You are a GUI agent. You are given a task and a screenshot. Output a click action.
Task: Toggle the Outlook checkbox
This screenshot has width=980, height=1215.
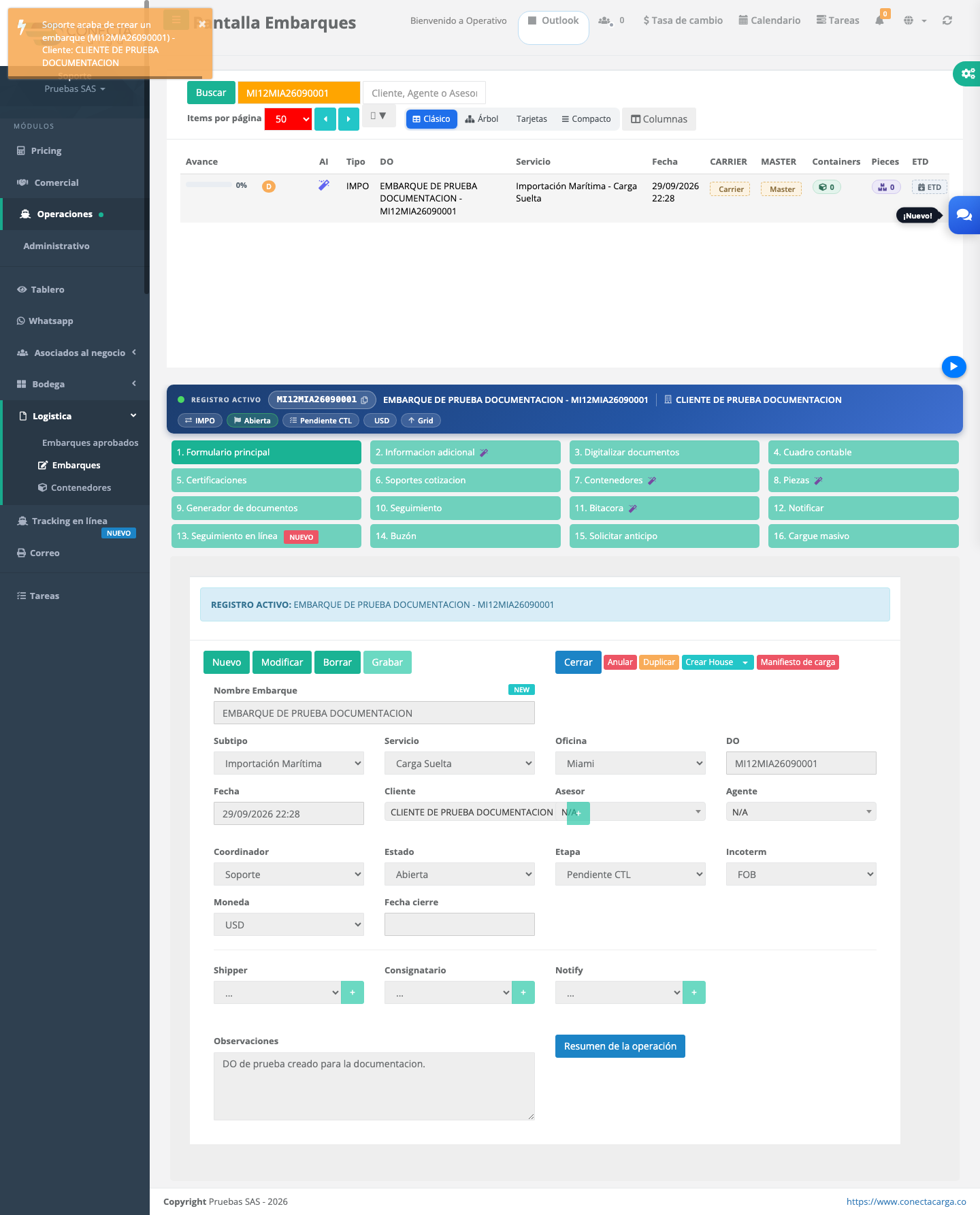click(x=532, y=20)
